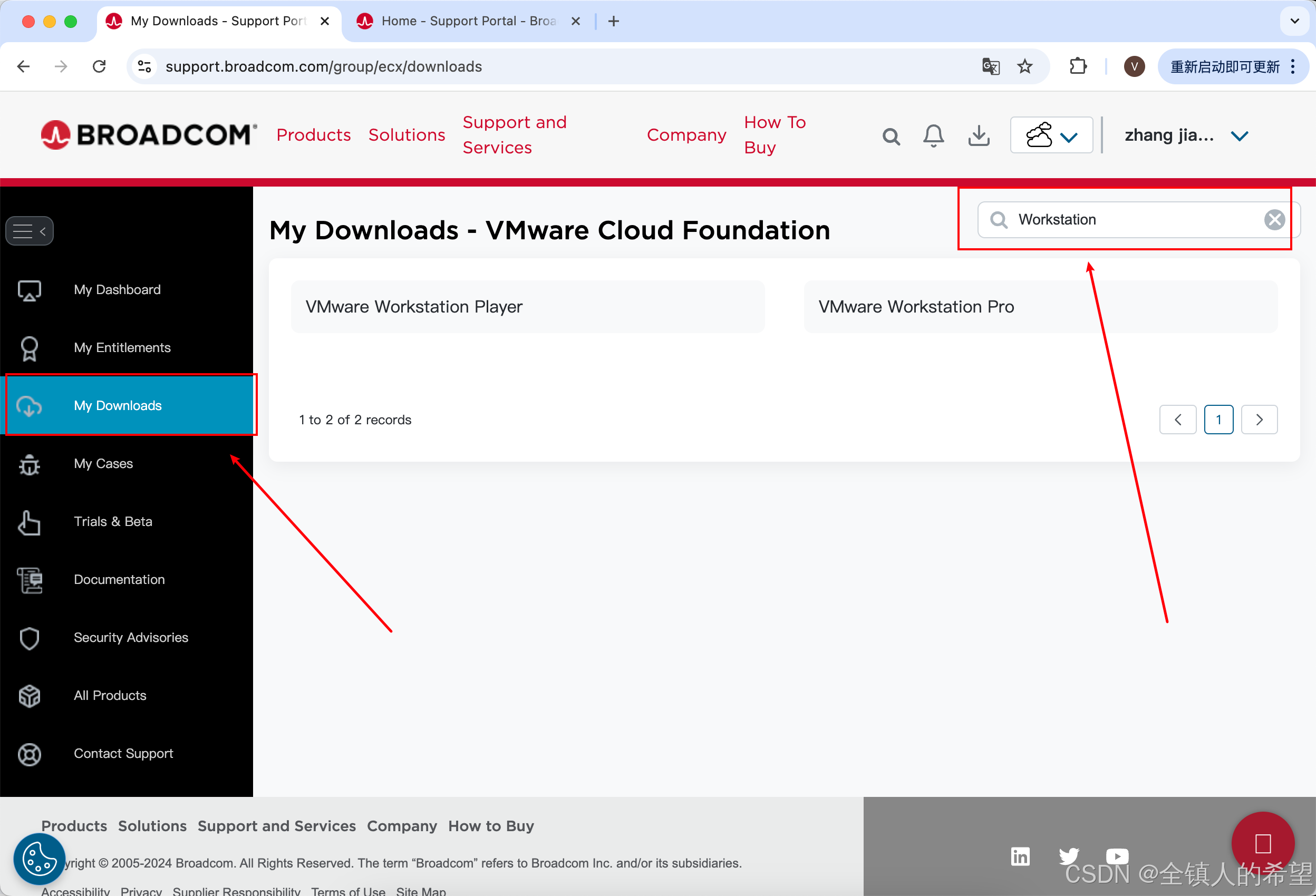
Task: Open My Dashboard from sidebar
Action: click(x=117, y=290)
